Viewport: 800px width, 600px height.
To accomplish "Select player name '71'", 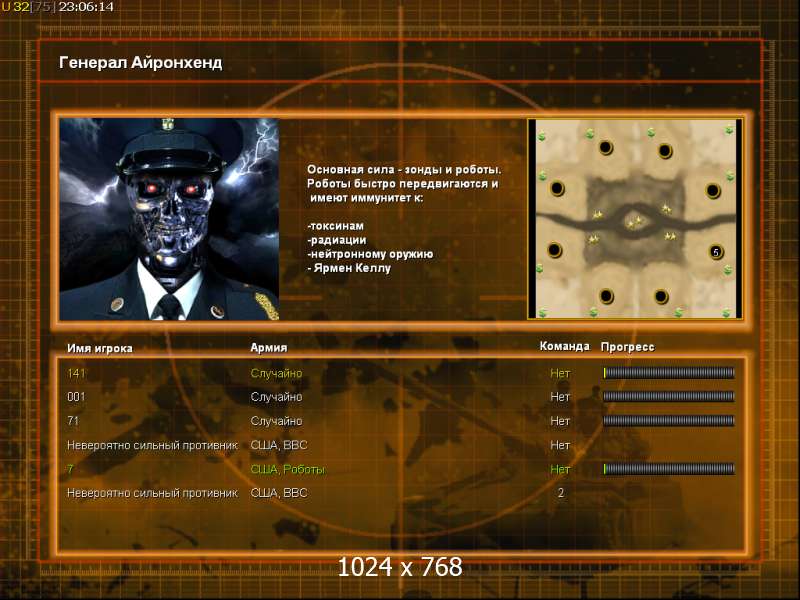I will tap(73, 421).
